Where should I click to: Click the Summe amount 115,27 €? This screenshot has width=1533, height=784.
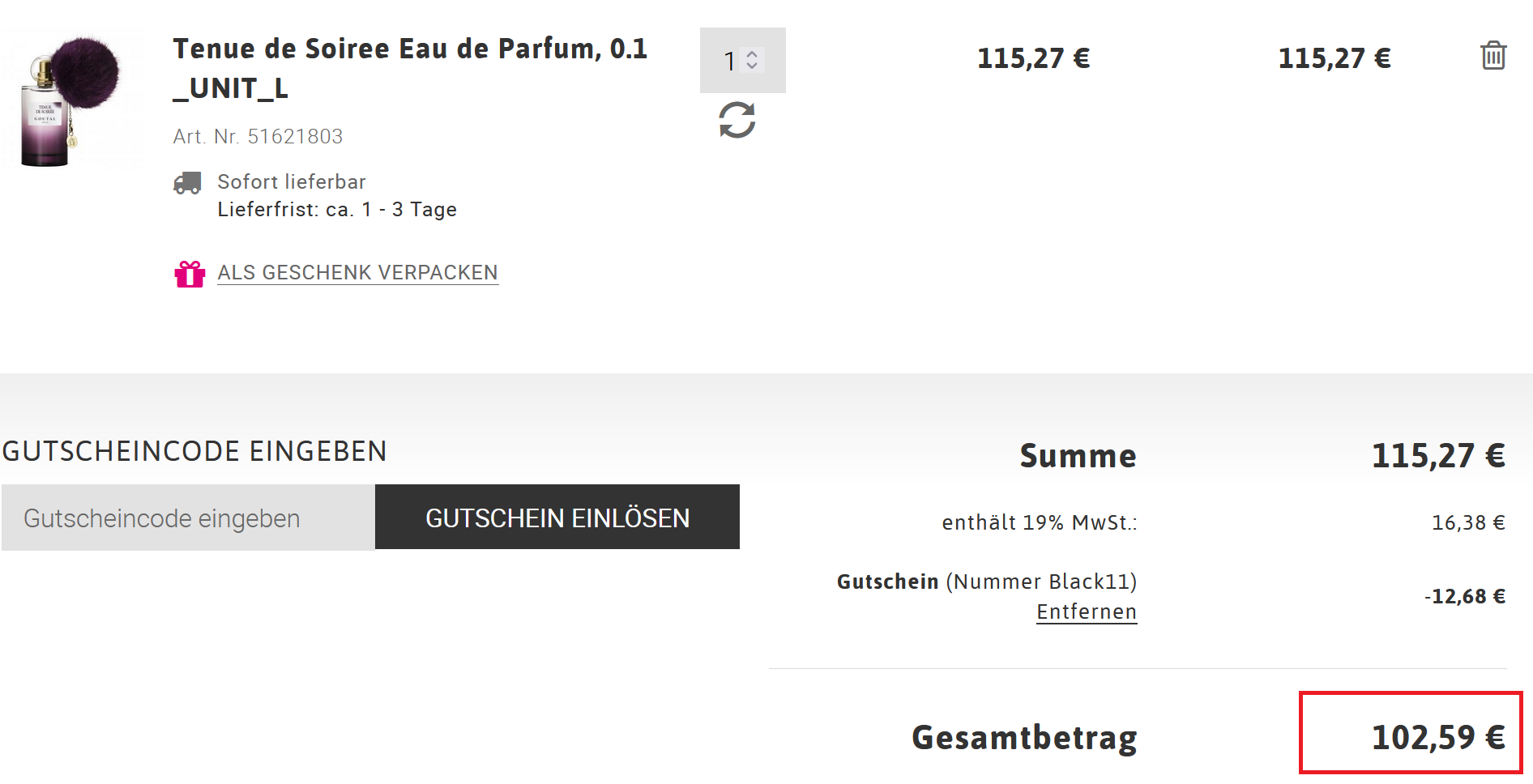[x=1437, y=456]
